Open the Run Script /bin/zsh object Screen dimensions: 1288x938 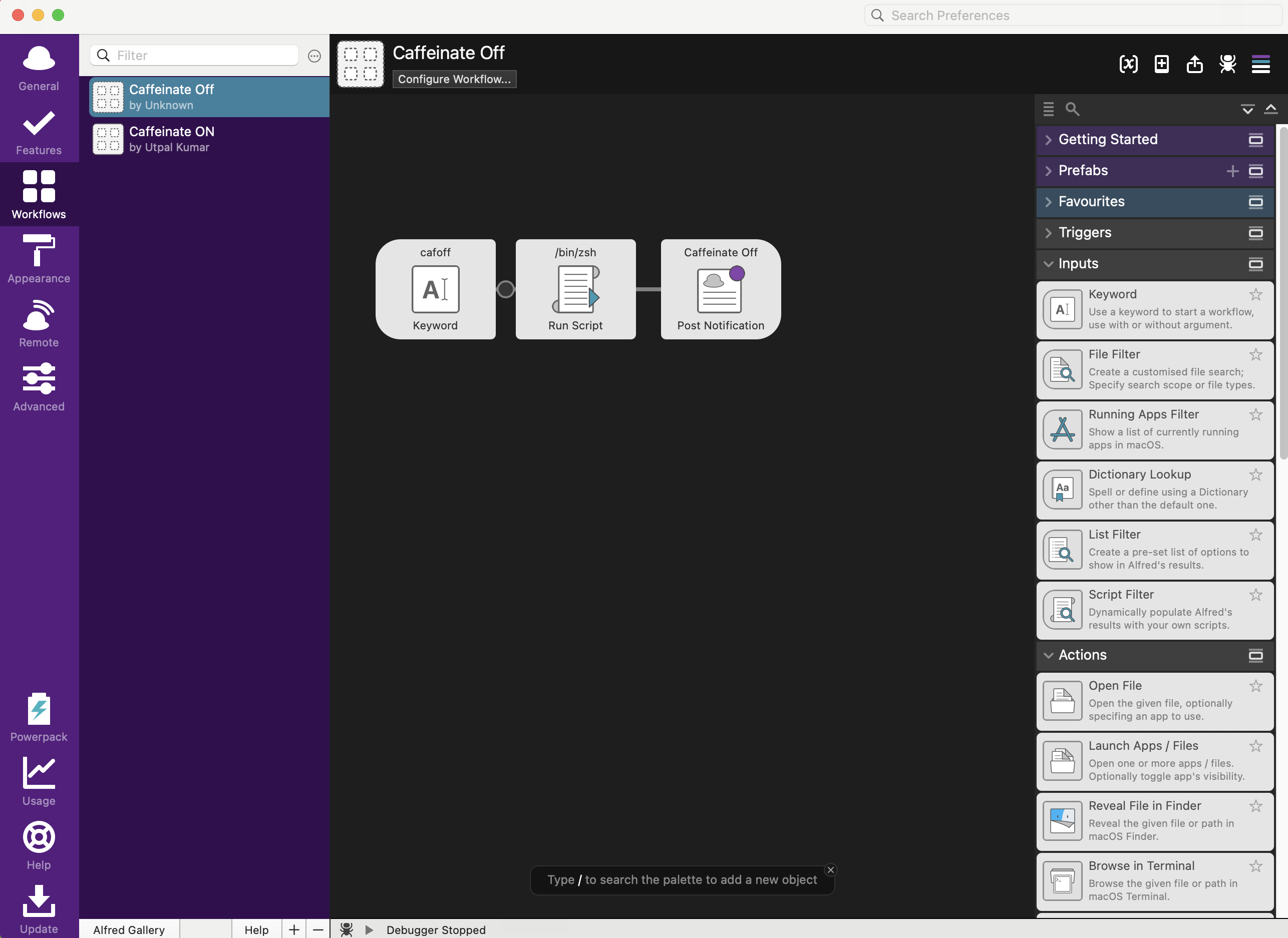click(575, 289)
